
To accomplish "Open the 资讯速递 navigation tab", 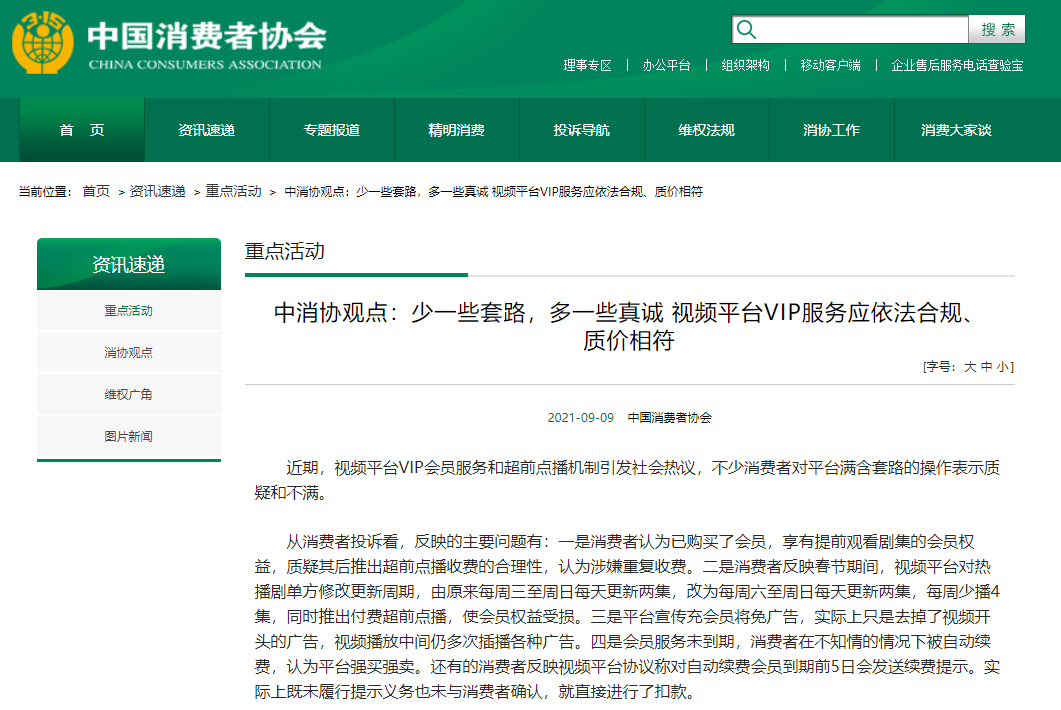I will tap(207, 130).
